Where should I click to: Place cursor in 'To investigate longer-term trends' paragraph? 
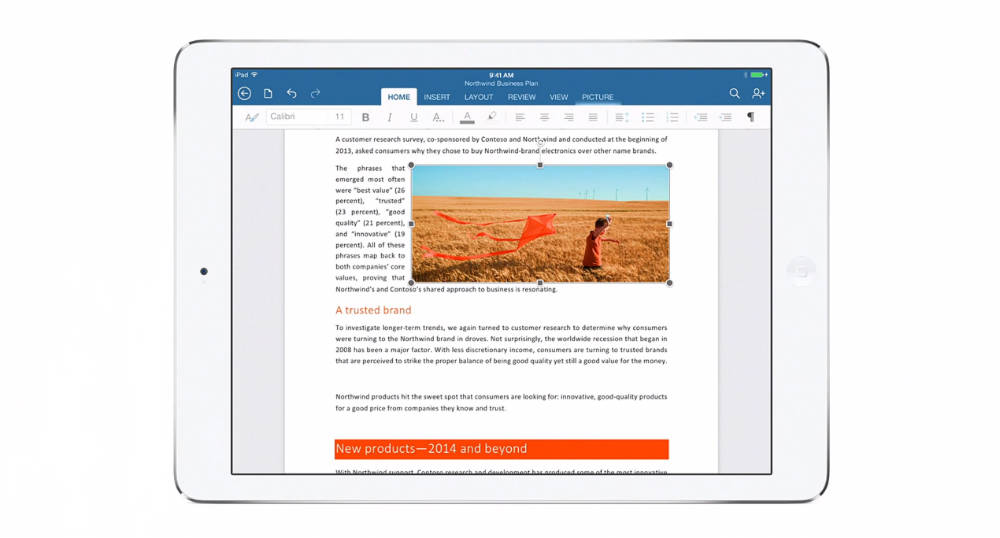tap(501, 344)
